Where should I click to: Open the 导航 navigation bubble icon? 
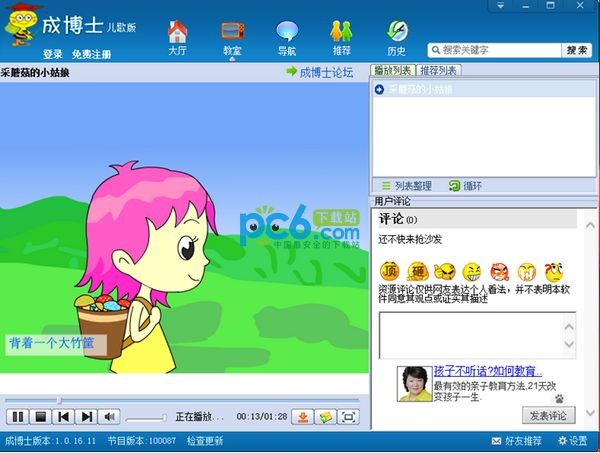(x=287, y=38)
